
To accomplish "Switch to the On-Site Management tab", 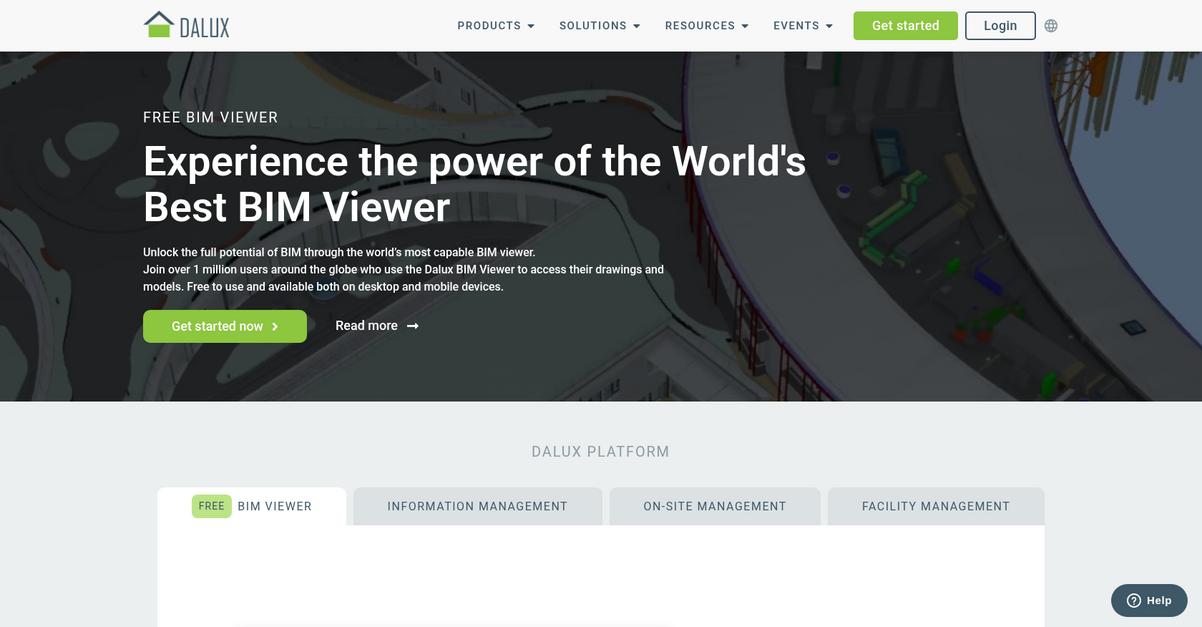I will coord(715,506).
